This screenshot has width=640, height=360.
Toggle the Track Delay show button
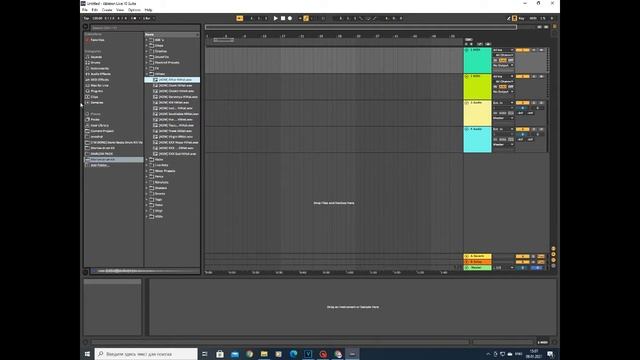(x=553, y=266)
